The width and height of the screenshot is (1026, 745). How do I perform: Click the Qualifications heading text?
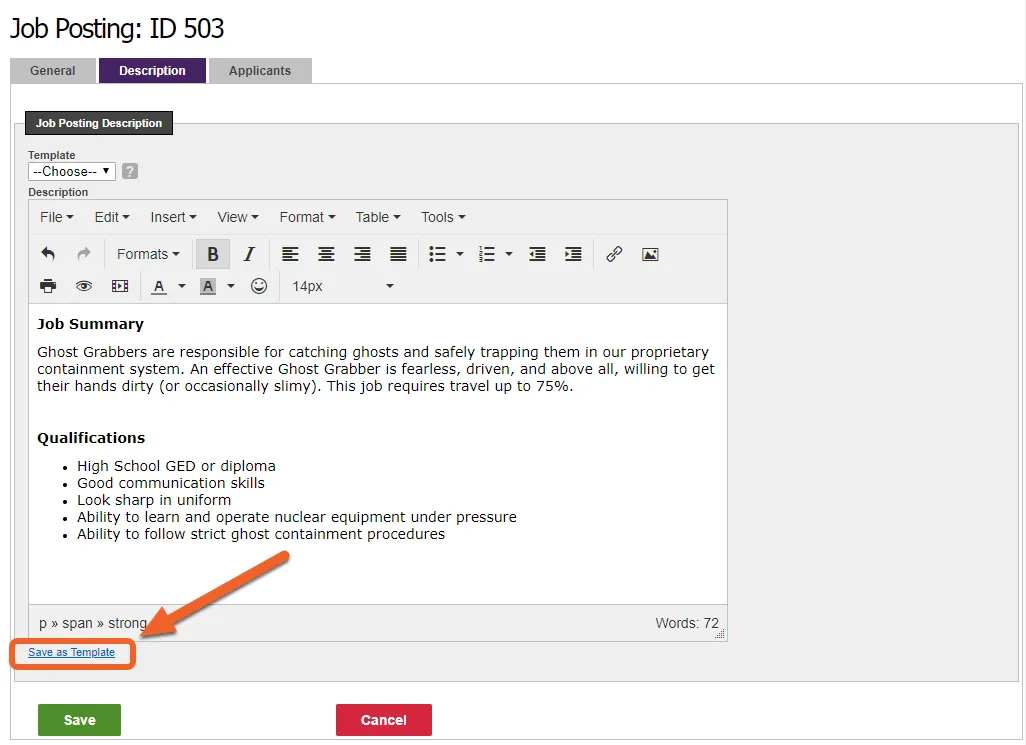[x=91, y=438]
